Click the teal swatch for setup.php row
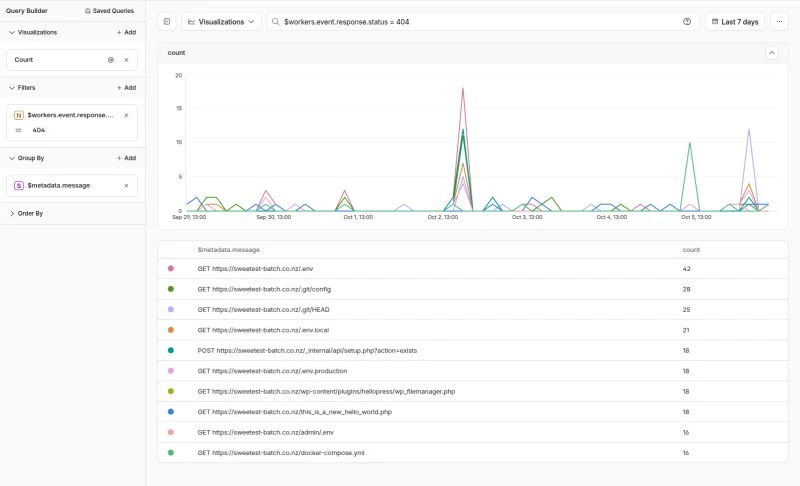Viewport: 800px width, 486px height. coord(171,350)
